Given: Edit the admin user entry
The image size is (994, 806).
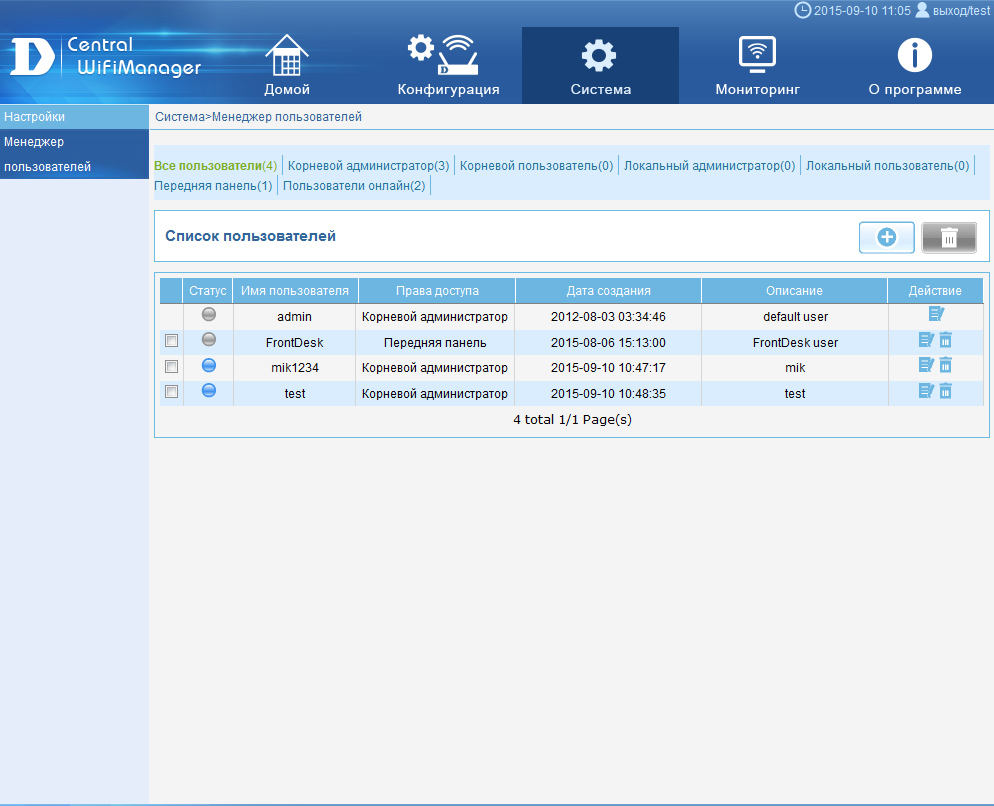Looking at the screenshot, I should click(x=935, y=315).
